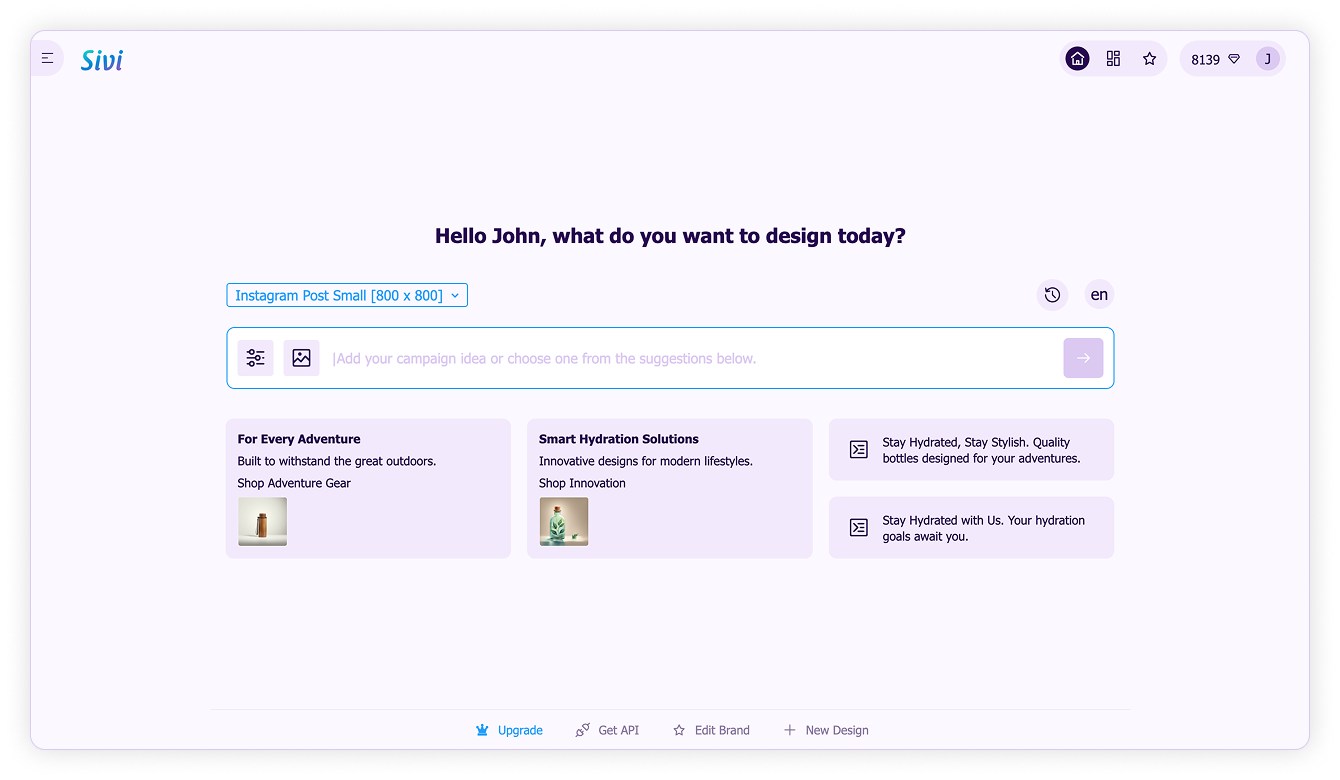Choose the Stay Hydrated with Us prompt
Screen dimensions: 1340x780
pyautogui.click(x=971, y=528)
